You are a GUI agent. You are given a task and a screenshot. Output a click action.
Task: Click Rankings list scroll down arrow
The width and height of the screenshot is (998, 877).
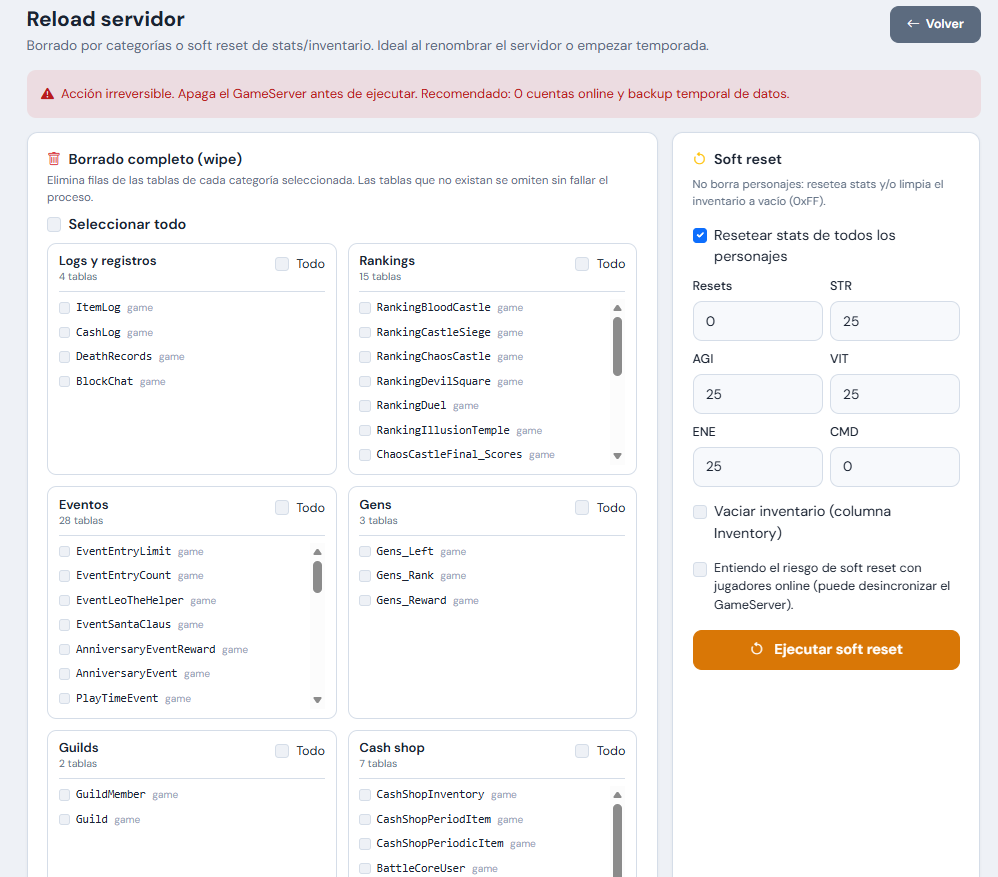(617, 456)
